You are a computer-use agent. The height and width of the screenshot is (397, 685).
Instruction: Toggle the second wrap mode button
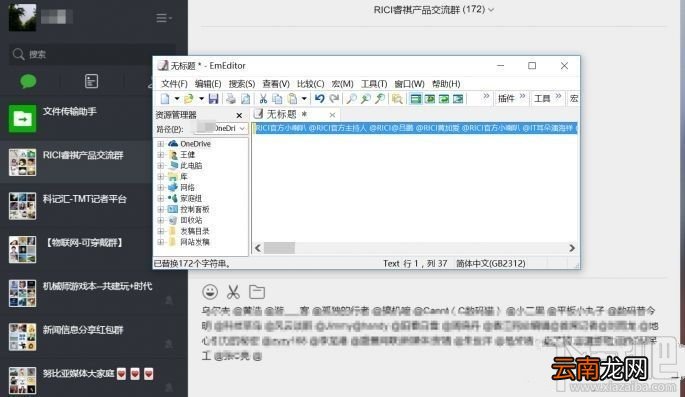pyautogui.click(x=430, y=99)
